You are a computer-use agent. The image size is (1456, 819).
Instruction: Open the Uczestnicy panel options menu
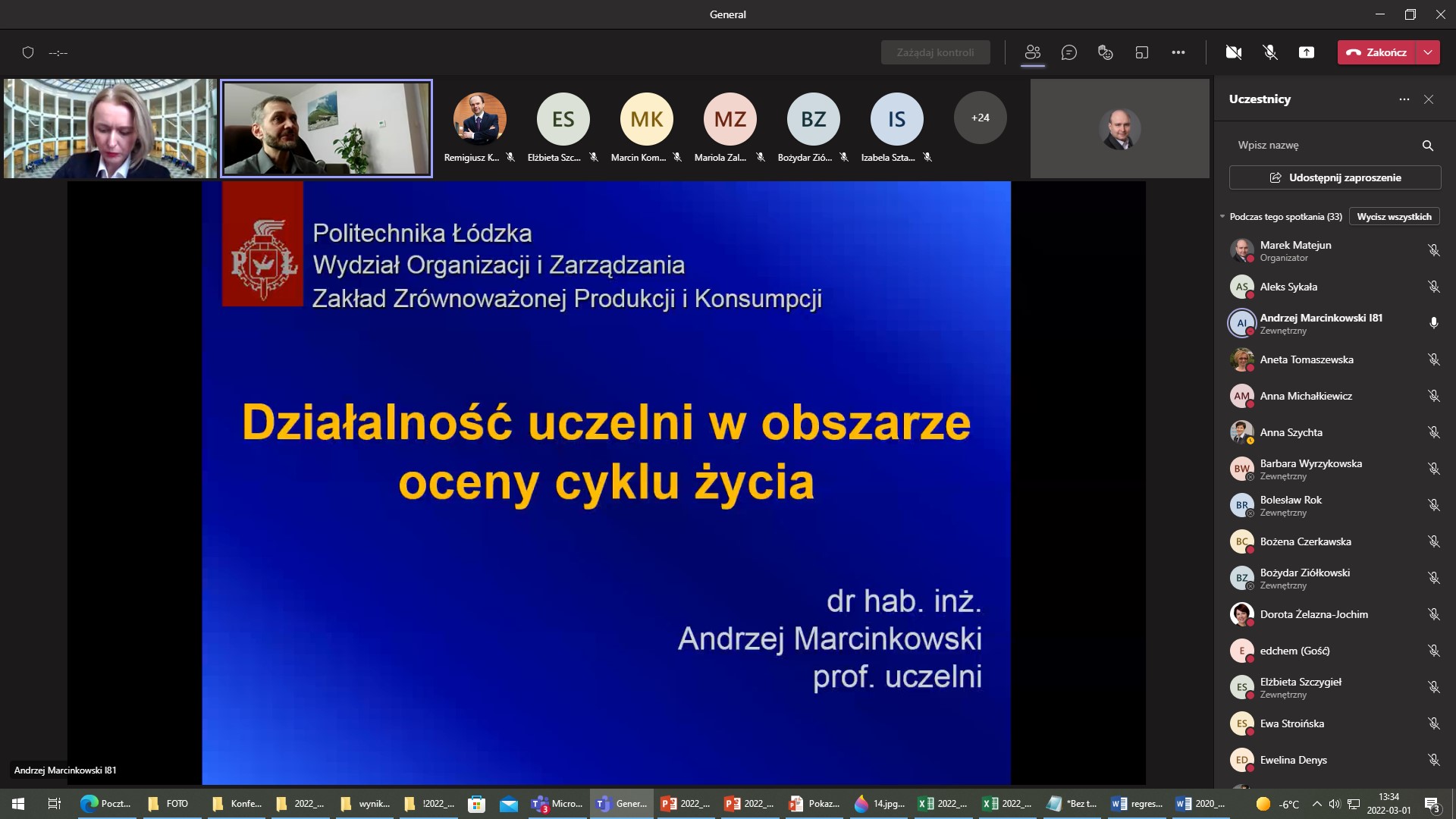(x=1403, y=99)
